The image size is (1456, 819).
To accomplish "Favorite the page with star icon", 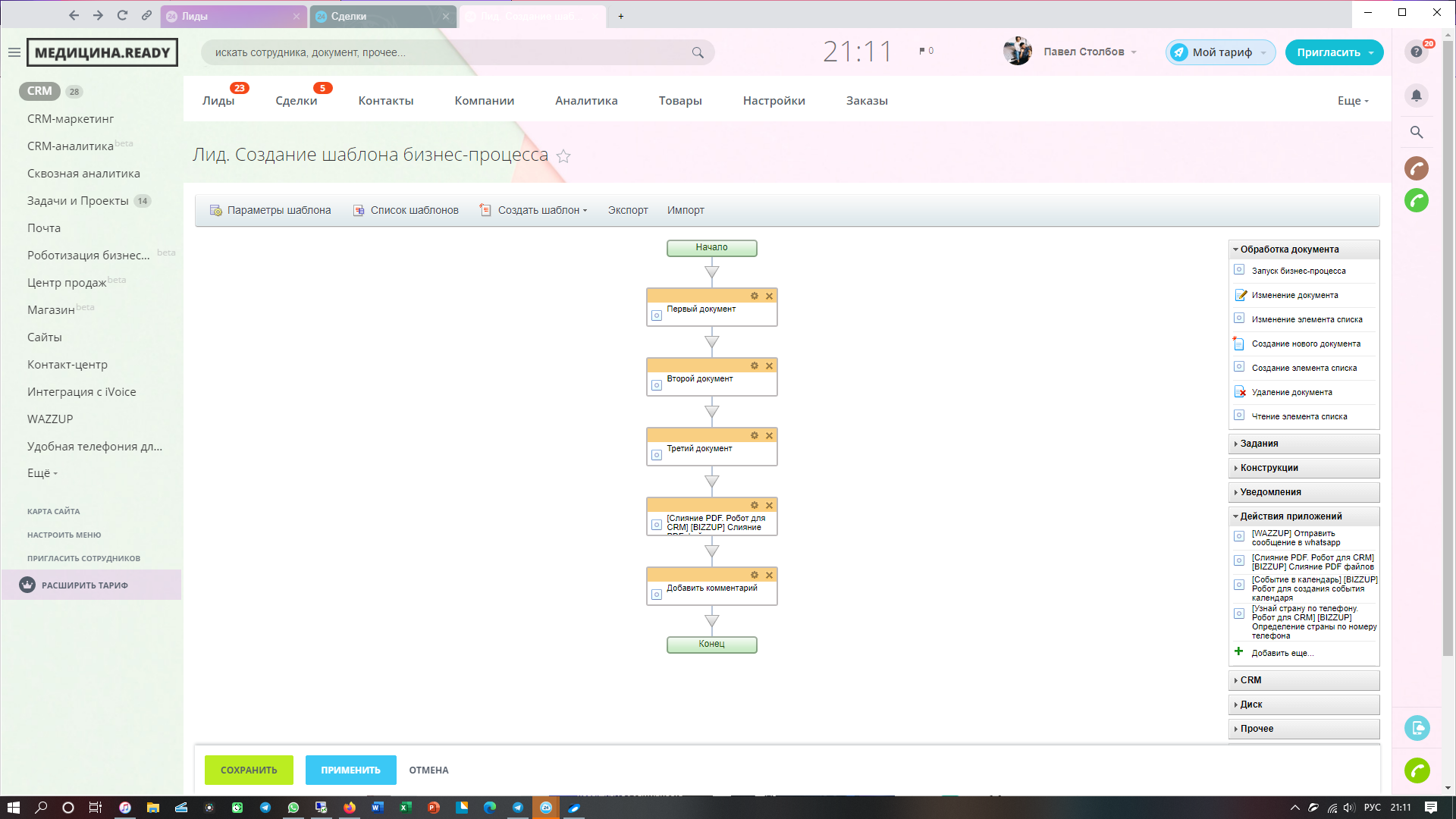I will pyautogui.click(x=563, y=156).
